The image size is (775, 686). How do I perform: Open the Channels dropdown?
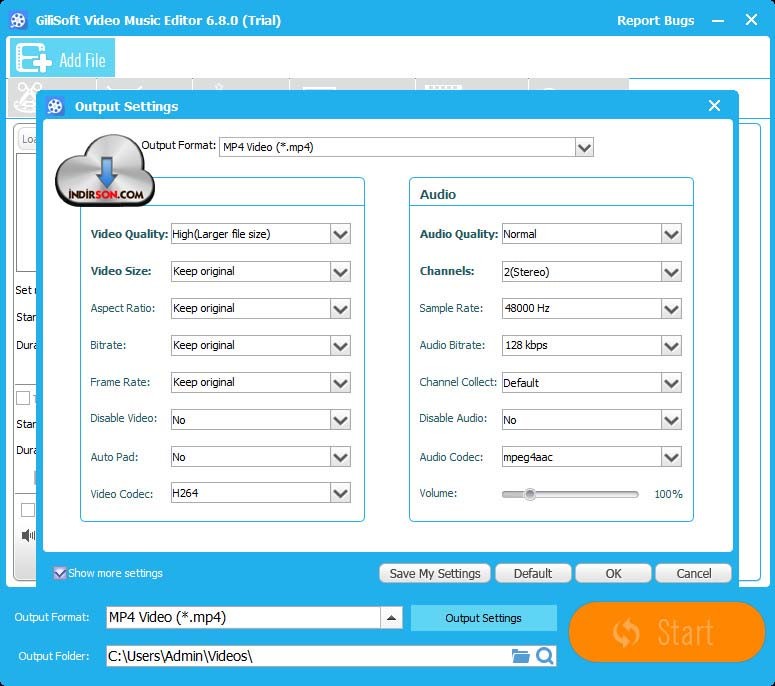671,271
